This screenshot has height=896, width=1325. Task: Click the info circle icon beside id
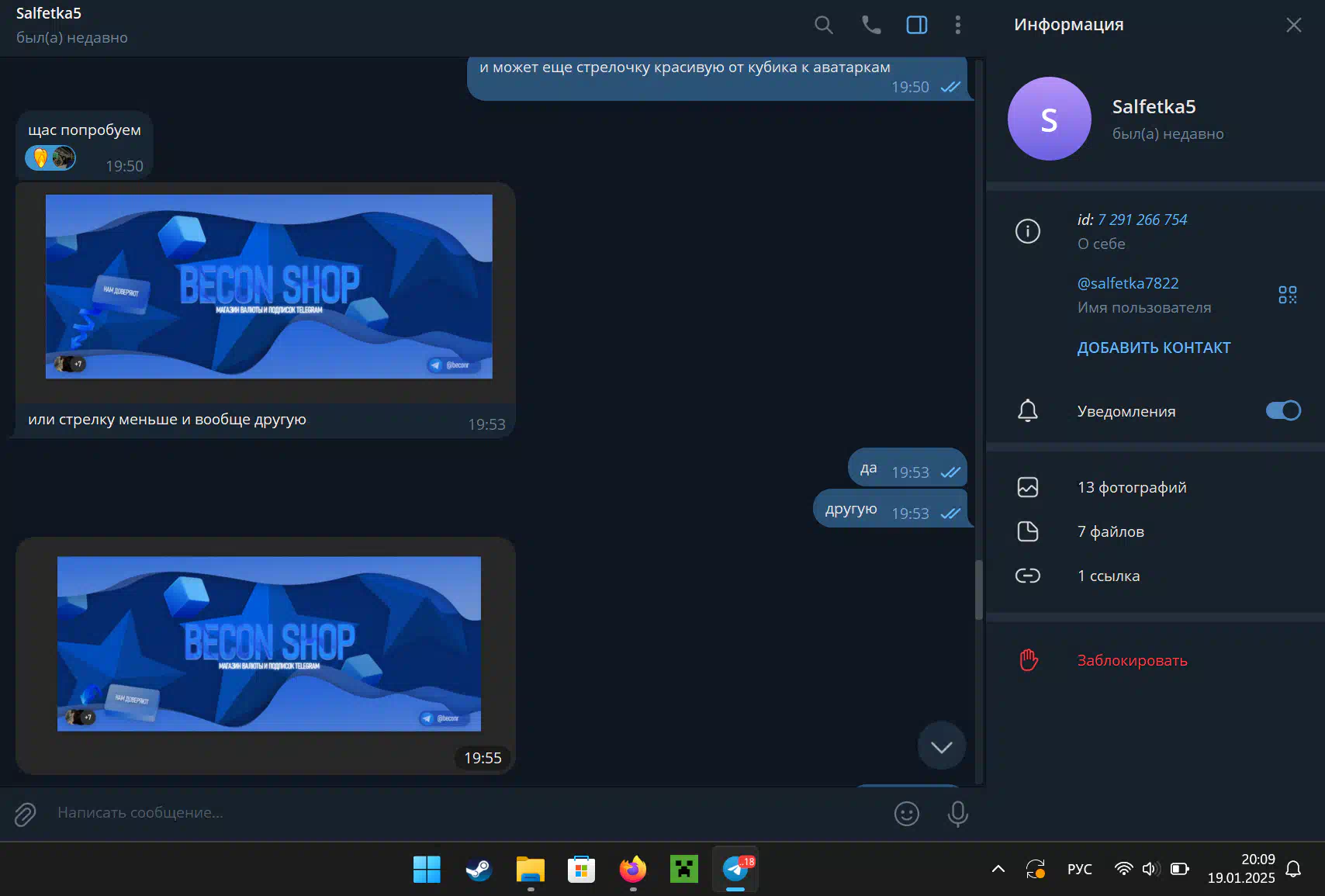click(x=1028, y=231)
